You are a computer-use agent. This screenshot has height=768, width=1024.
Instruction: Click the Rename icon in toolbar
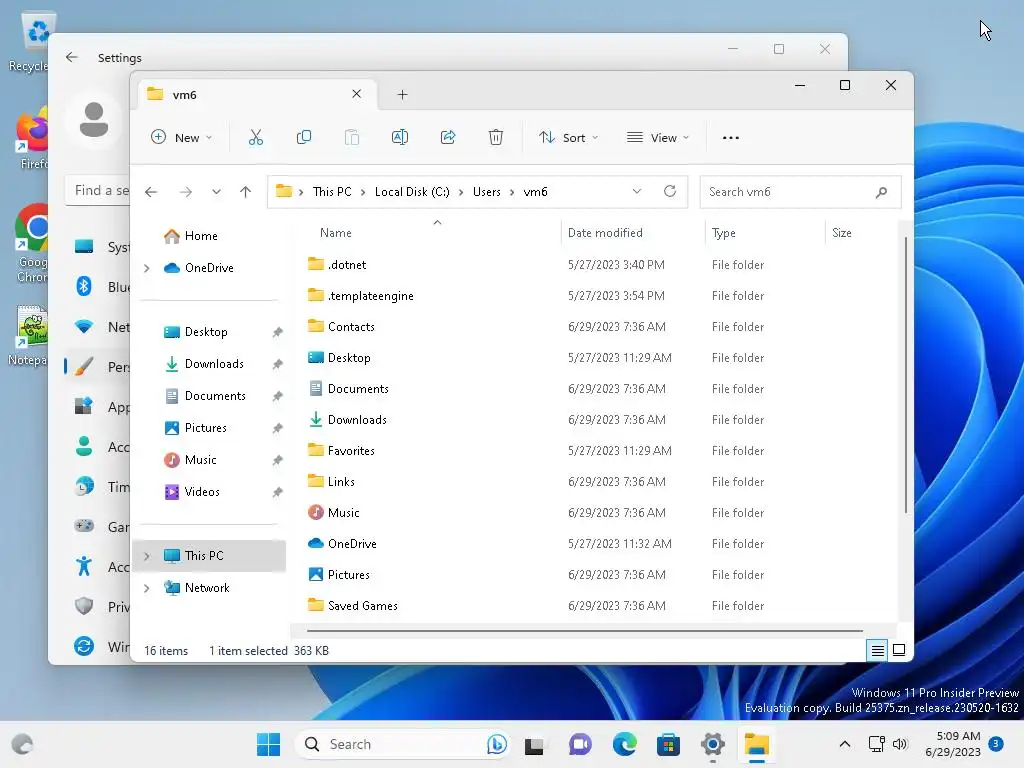400,137
